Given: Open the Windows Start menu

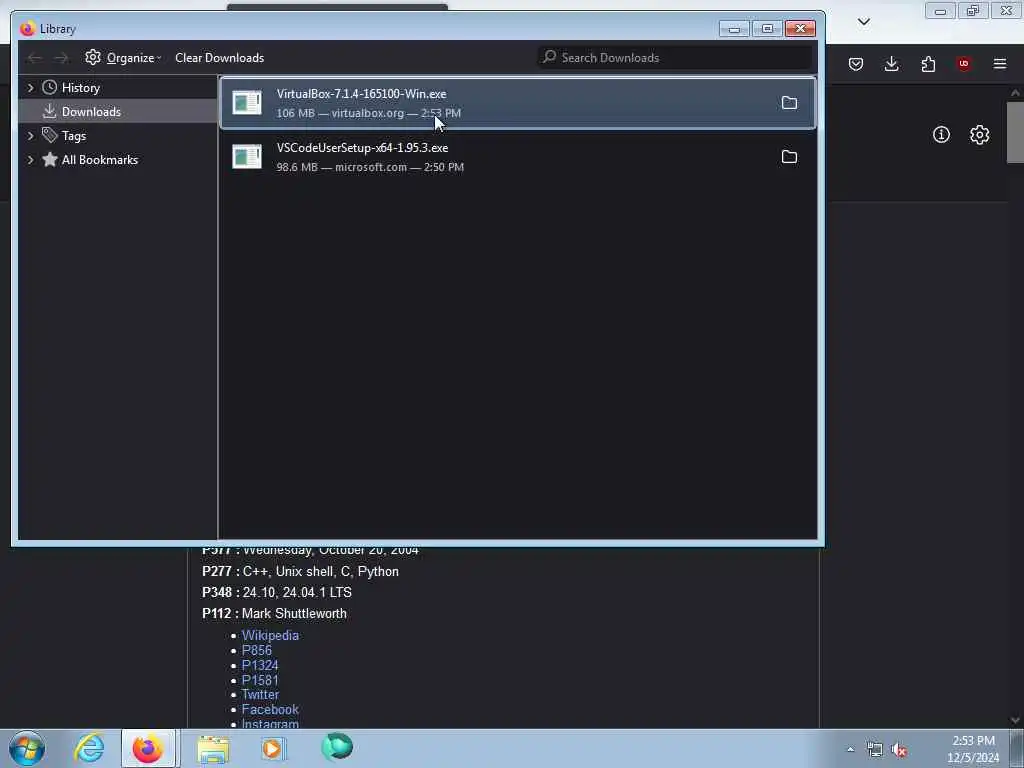Looking at the screenshot, I should pos(27,748).
